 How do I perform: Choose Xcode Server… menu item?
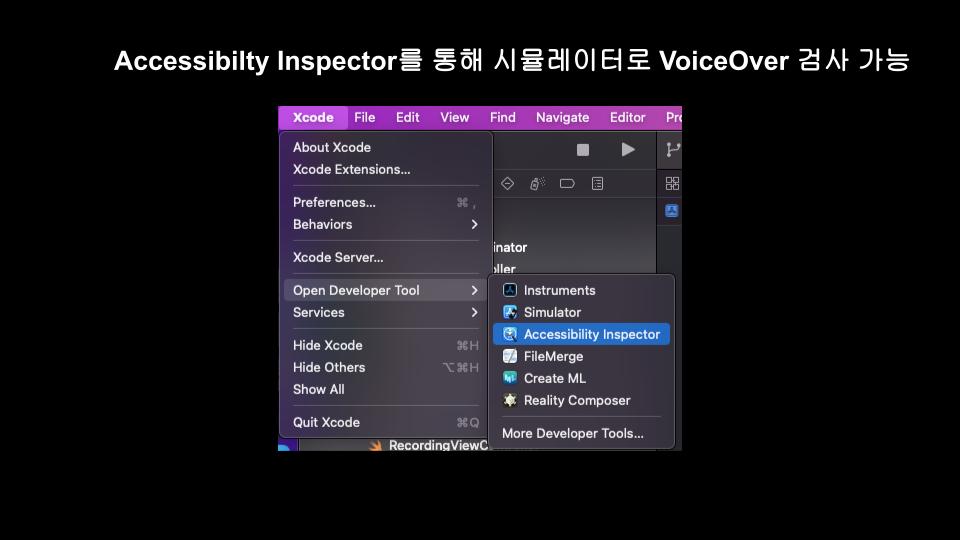point(386,258)
